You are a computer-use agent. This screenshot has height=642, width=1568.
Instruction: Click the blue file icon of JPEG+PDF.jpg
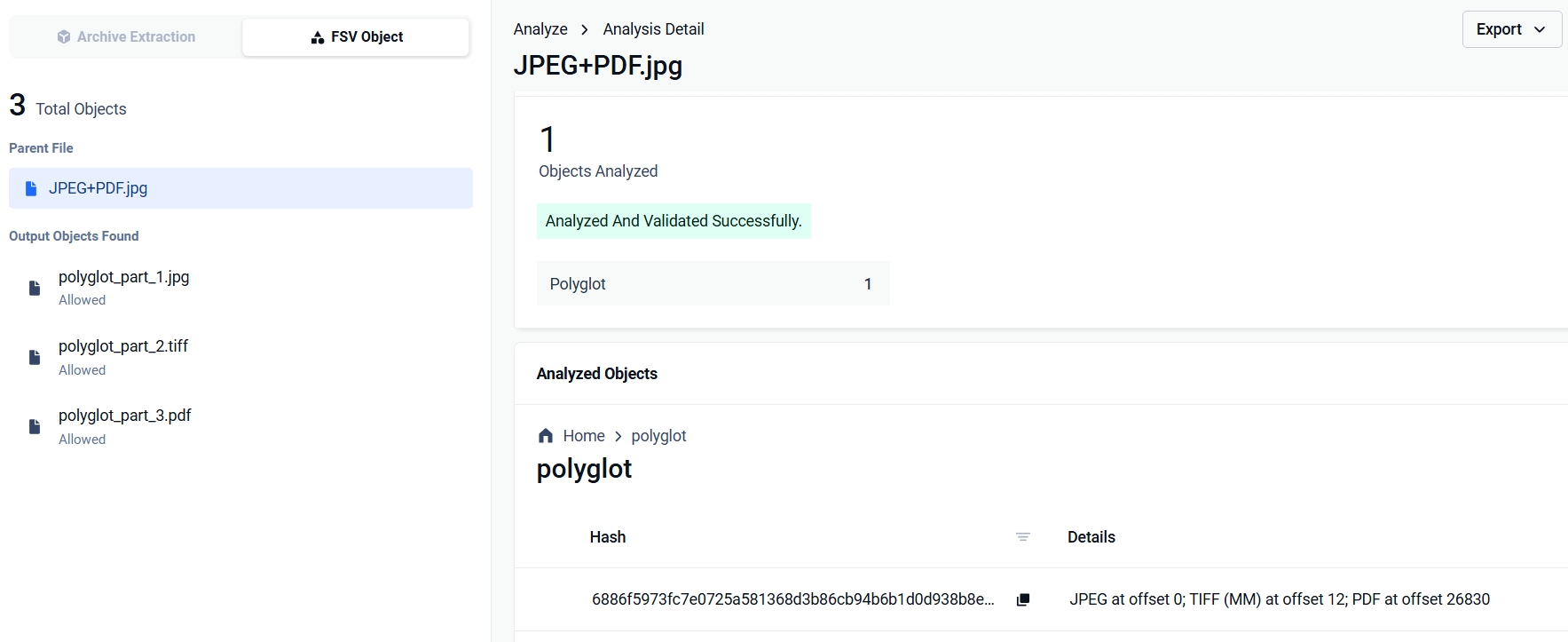(x=31, y=188)
